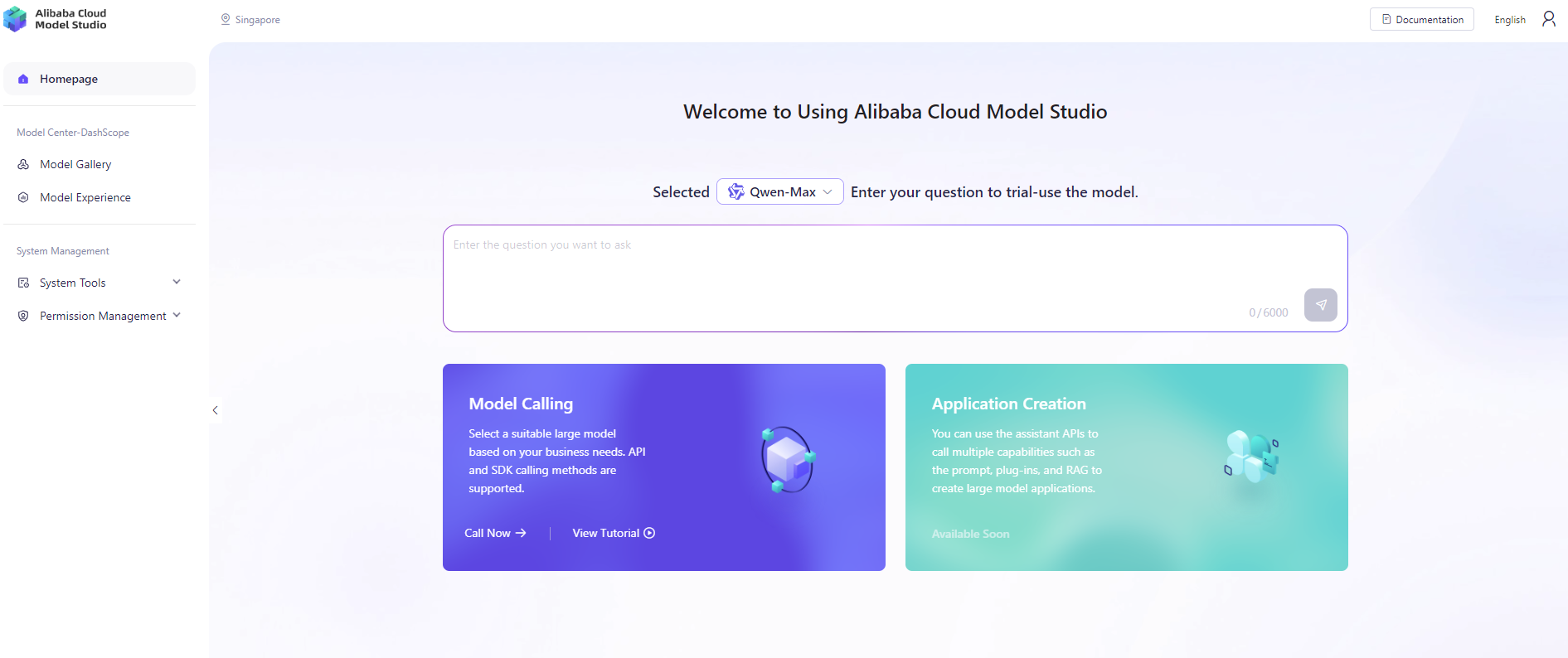
Task: Click the 'Enter your question to trial-use' text
Action: coord(994,192)
